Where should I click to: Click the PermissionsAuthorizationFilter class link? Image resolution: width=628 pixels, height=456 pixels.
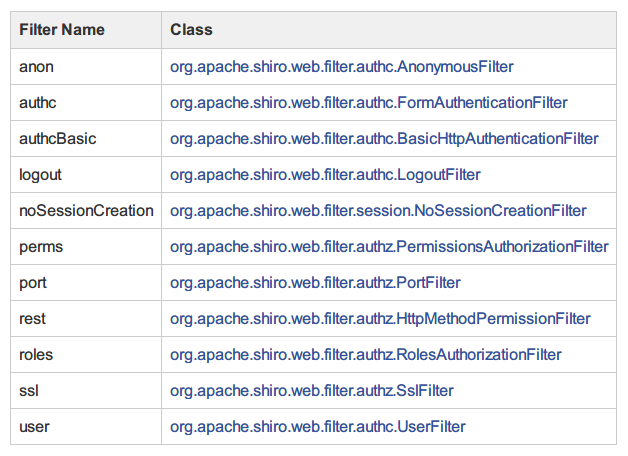[x=389, y=247]
